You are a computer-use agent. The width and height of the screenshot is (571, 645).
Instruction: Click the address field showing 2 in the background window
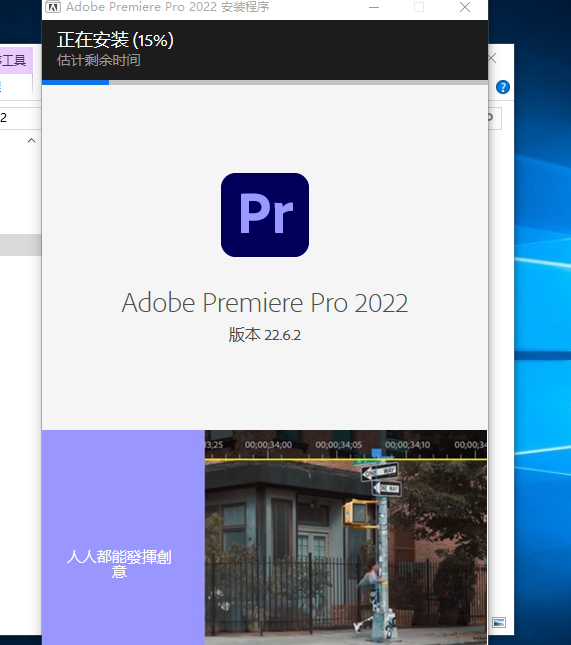click(x=21, y=118)
